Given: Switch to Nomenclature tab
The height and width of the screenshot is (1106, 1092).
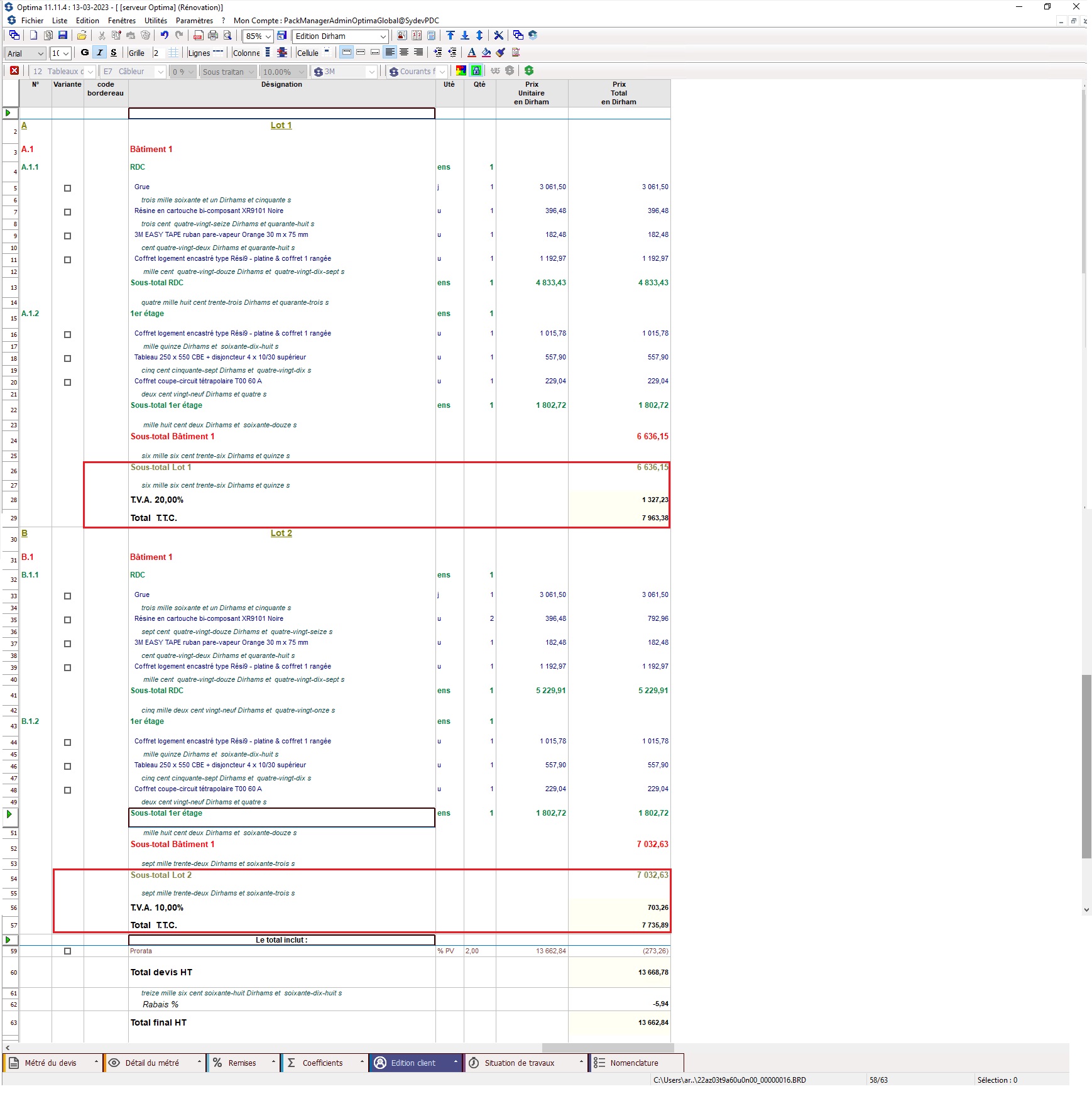Looking at the screenshot, I should (x=636, y=1063).
